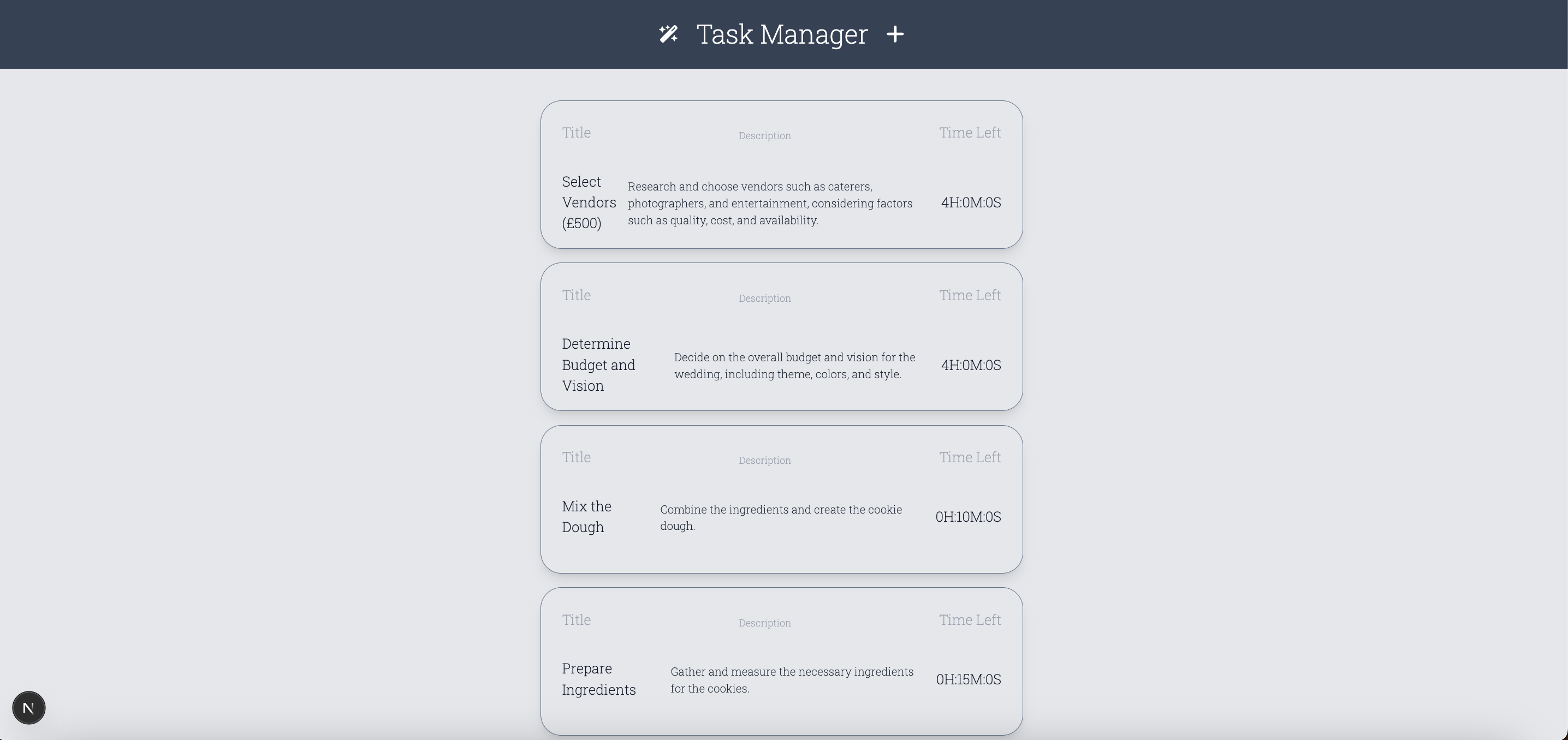Click the 4H:0M:0S timer on Select Vendors
This screenshot has height=740, width=1568.
[971, 203]
